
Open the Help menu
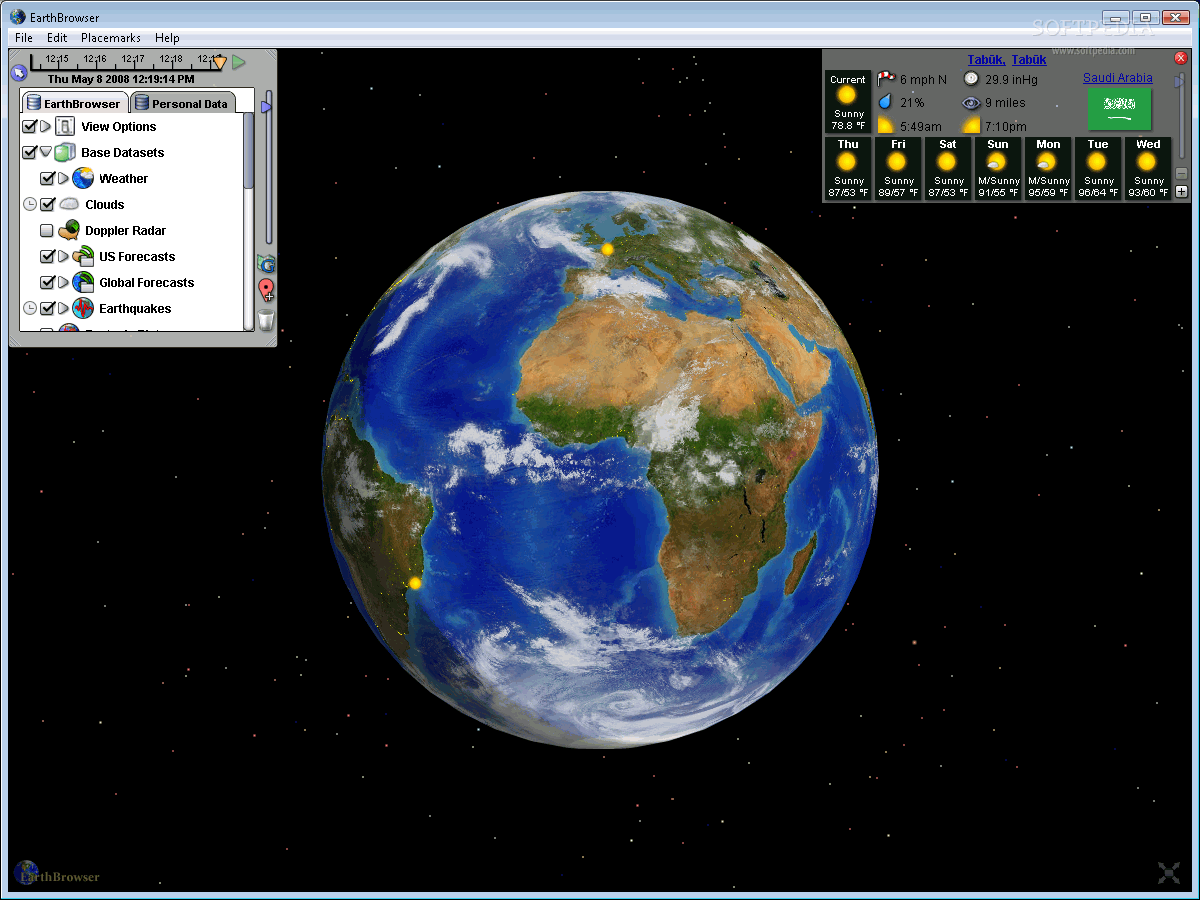[167, 38]
